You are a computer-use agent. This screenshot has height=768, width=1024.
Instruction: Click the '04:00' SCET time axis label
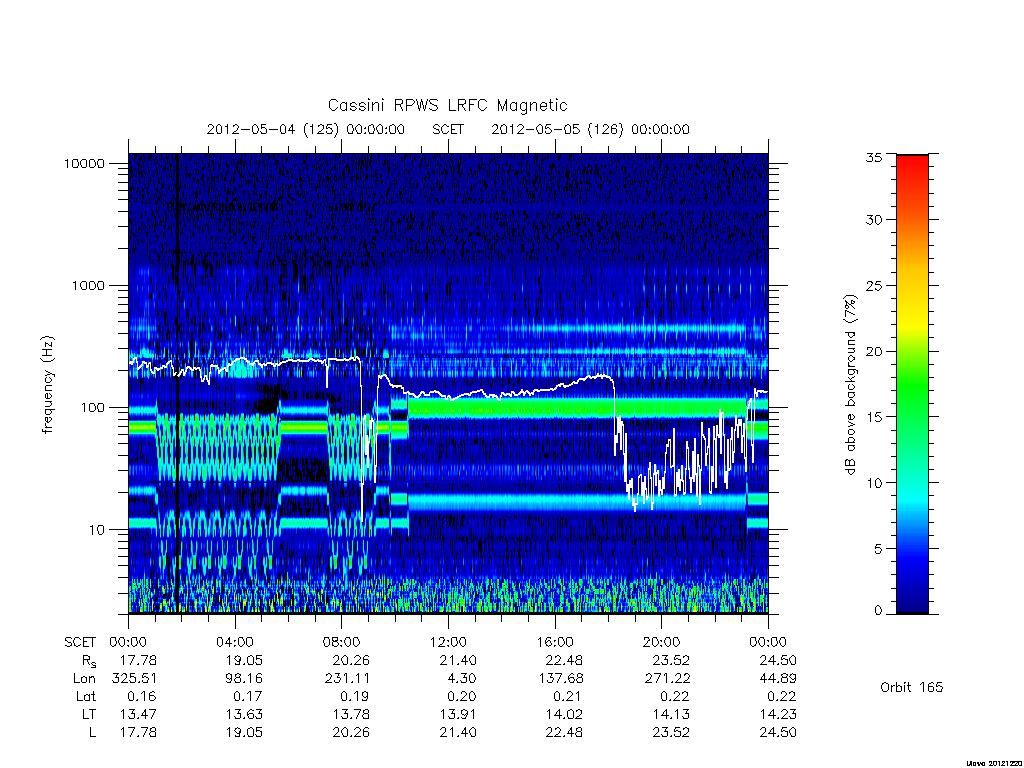pyautogui.click(x=234, y=642)
